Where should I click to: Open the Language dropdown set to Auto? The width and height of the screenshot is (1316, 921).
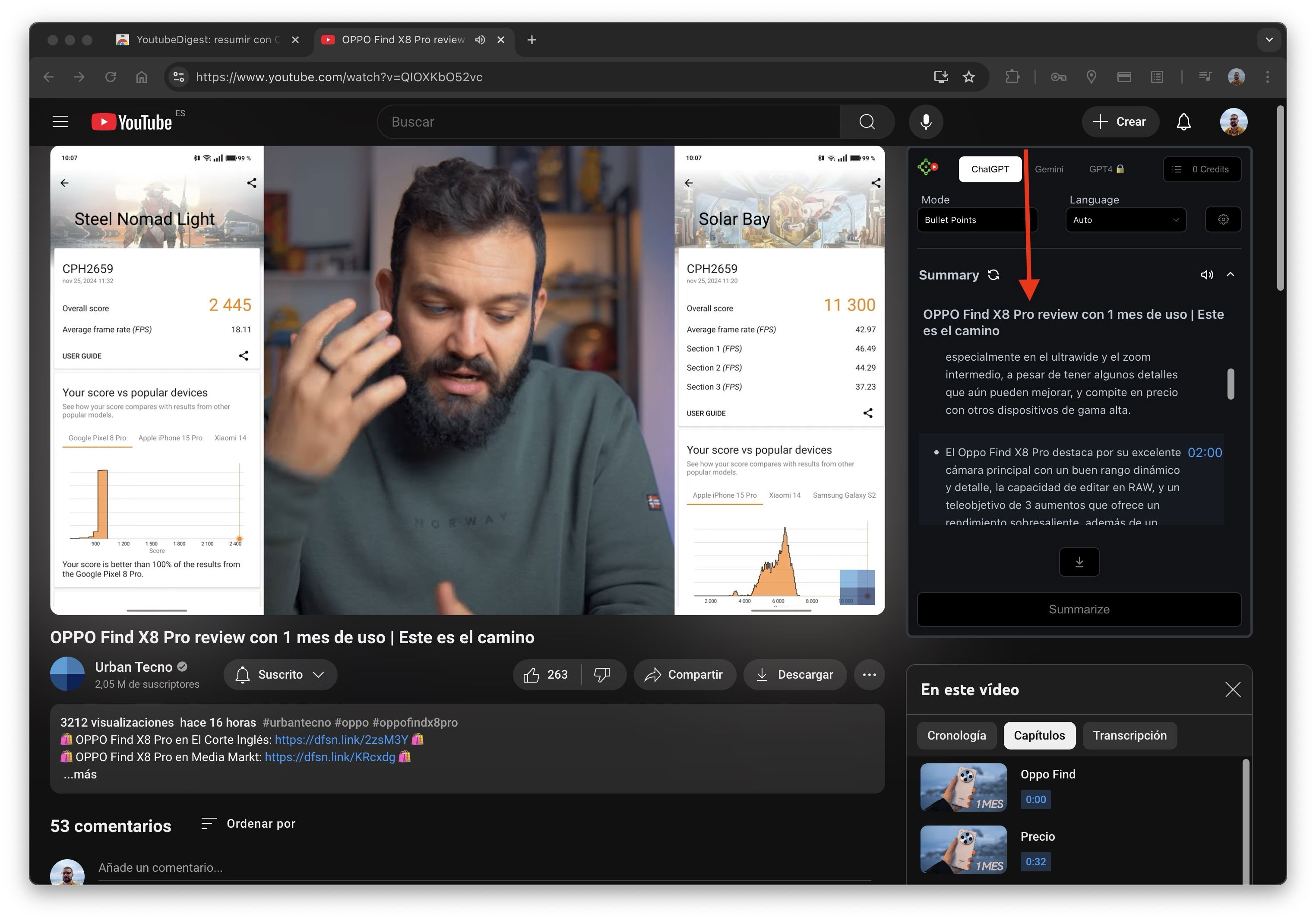(x=1126, y=220)
